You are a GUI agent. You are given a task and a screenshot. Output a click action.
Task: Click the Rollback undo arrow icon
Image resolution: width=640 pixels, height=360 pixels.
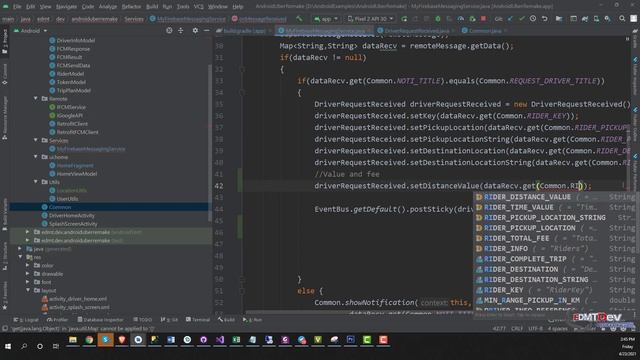(544, 19)
